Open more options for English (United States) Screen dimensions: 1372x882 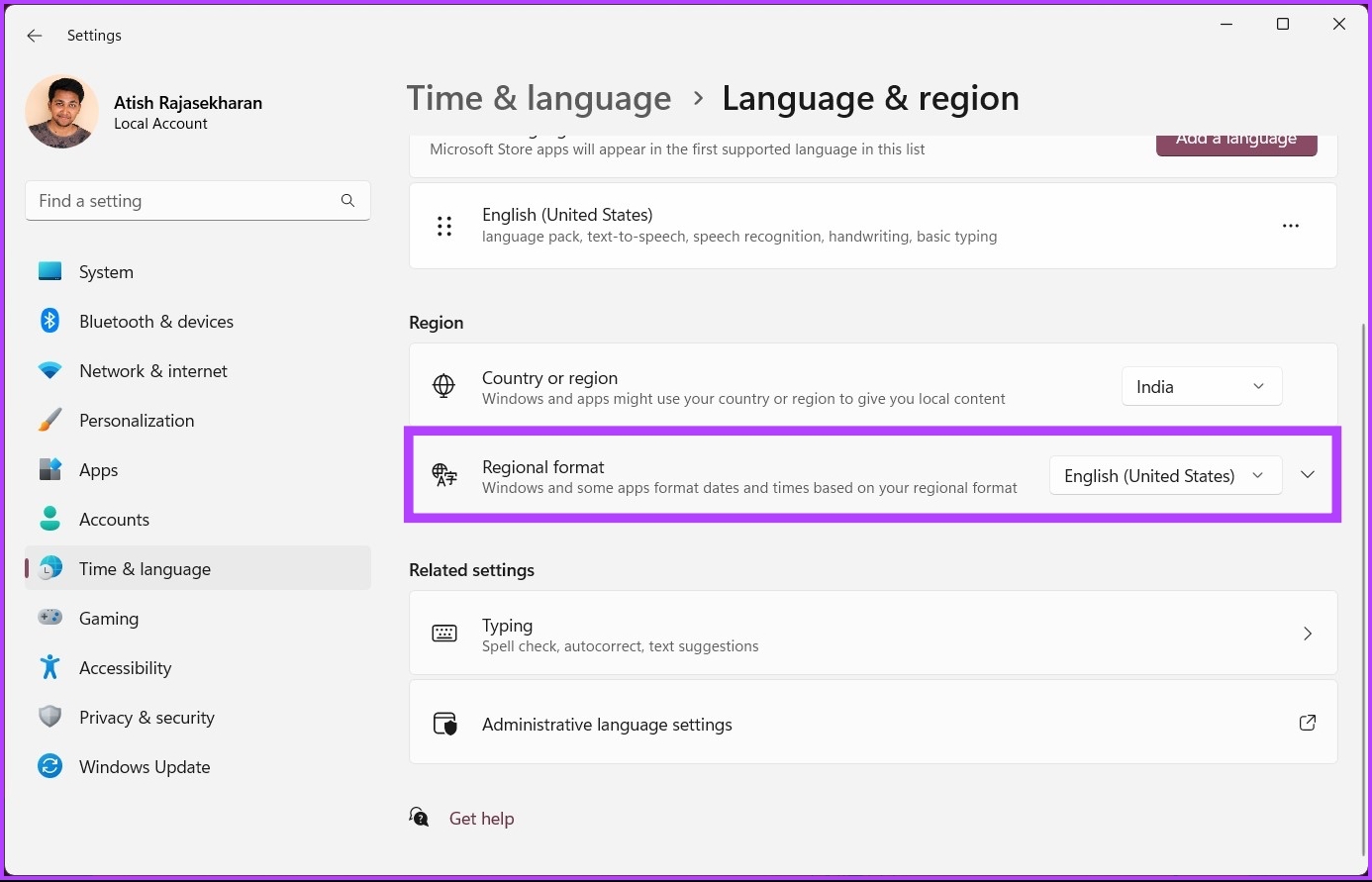1291,226
